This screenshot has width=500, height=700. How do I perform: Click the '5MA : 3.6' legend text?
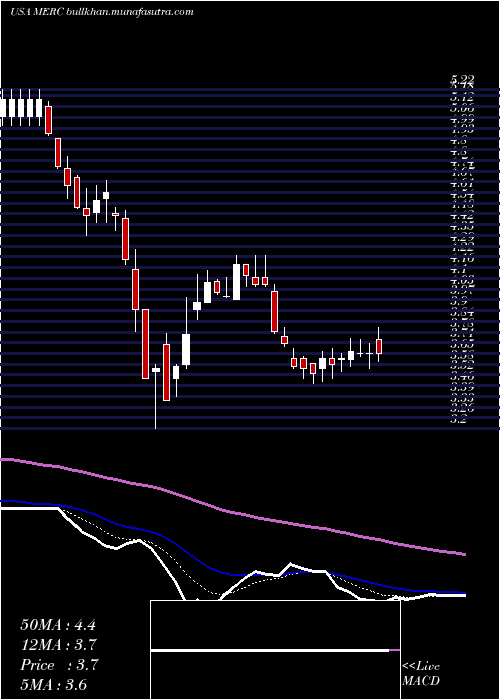54,685
